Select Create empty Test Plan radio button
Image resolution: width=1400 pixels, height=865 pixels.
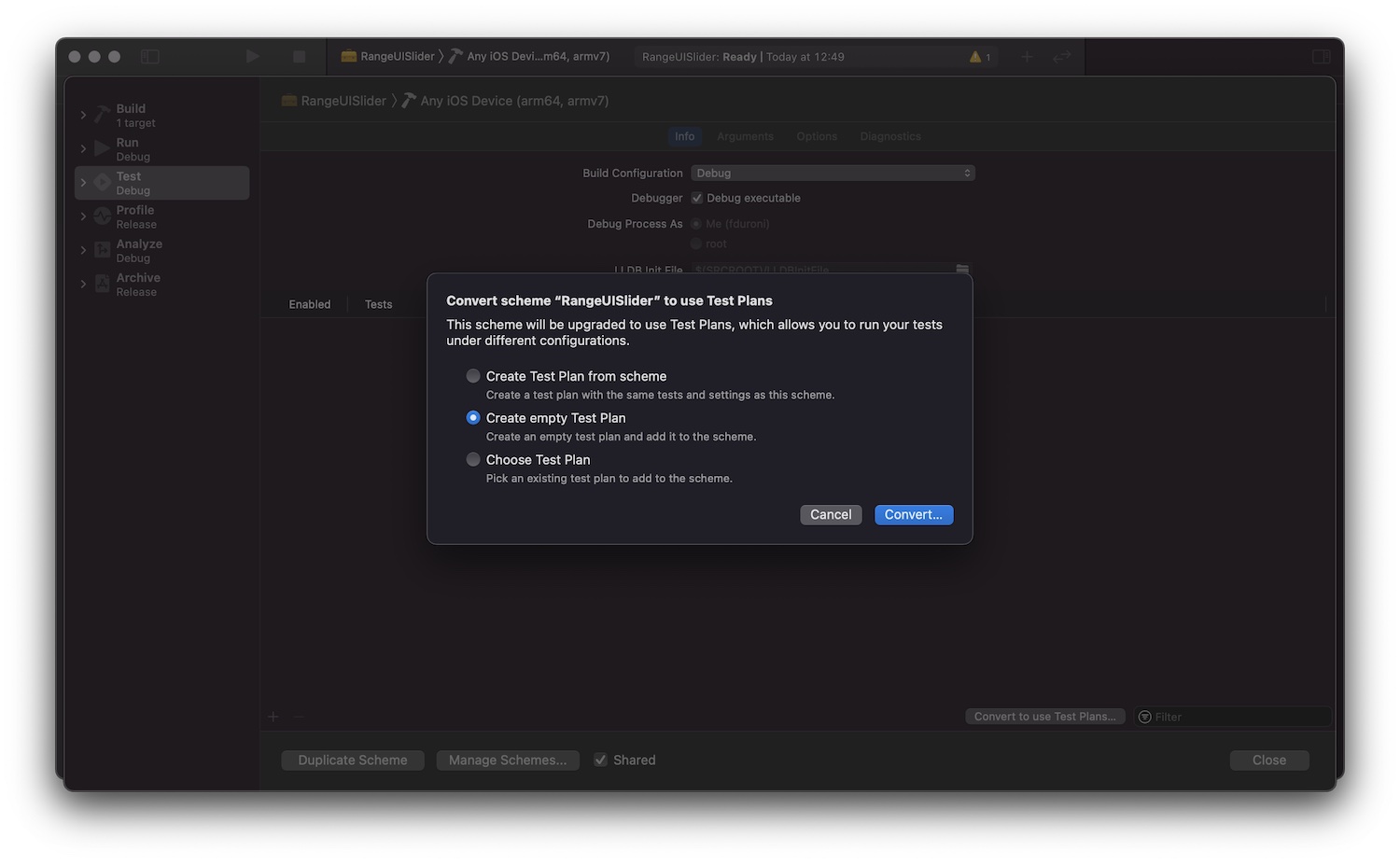[473, 418]
